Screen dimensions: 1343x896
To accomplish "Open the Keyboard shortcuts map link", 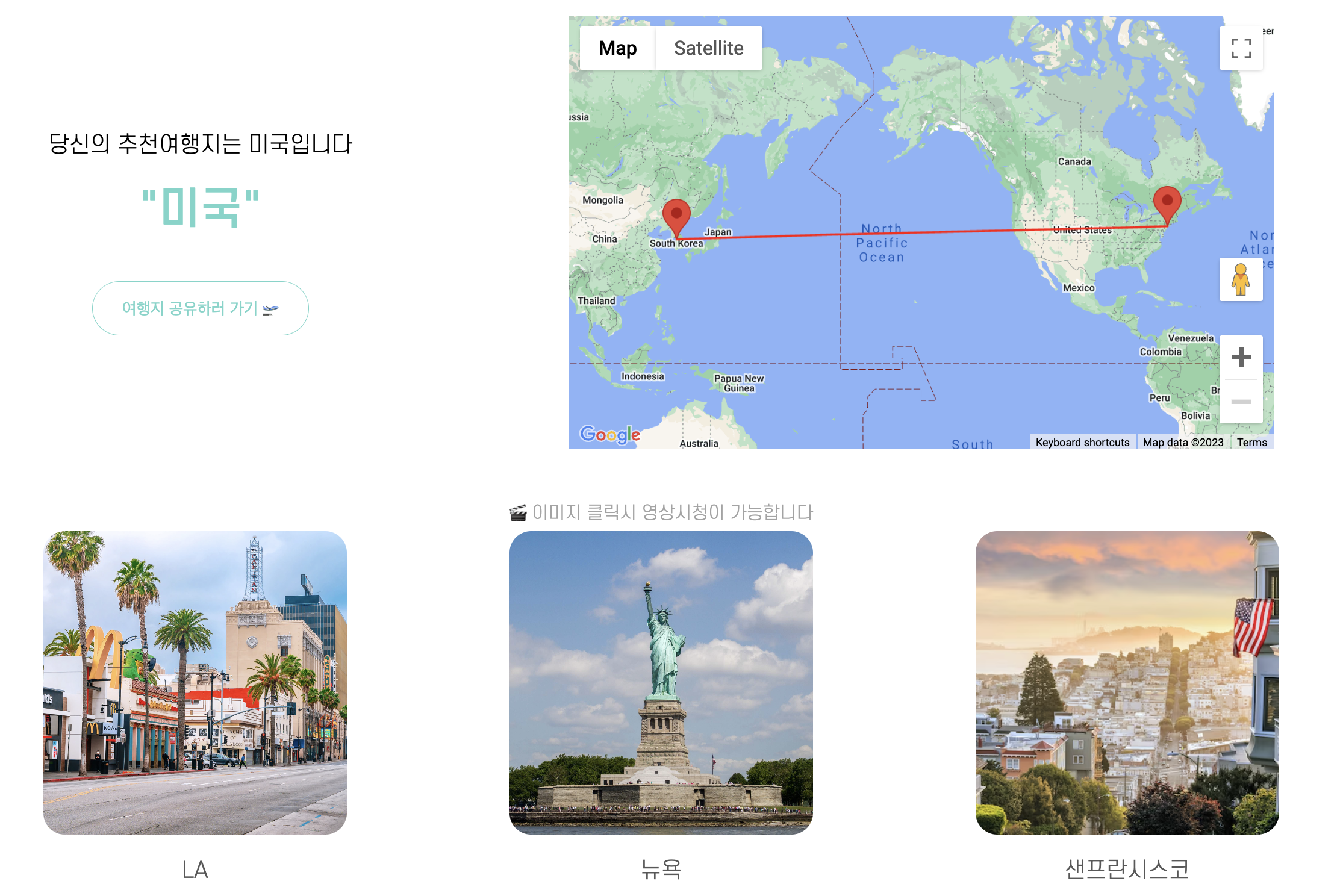I will pyautogui.click(x=1082, y=443).
